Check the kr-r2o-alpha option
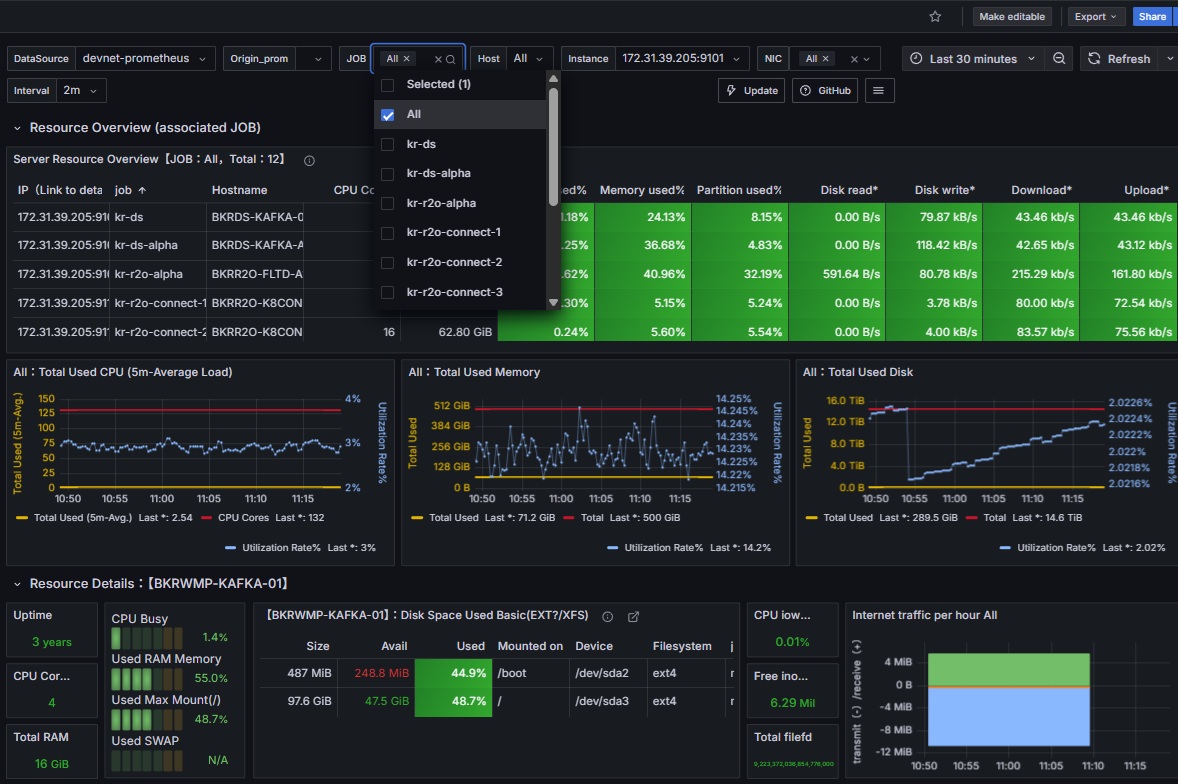1178x784 pixels. click(388, 204)
